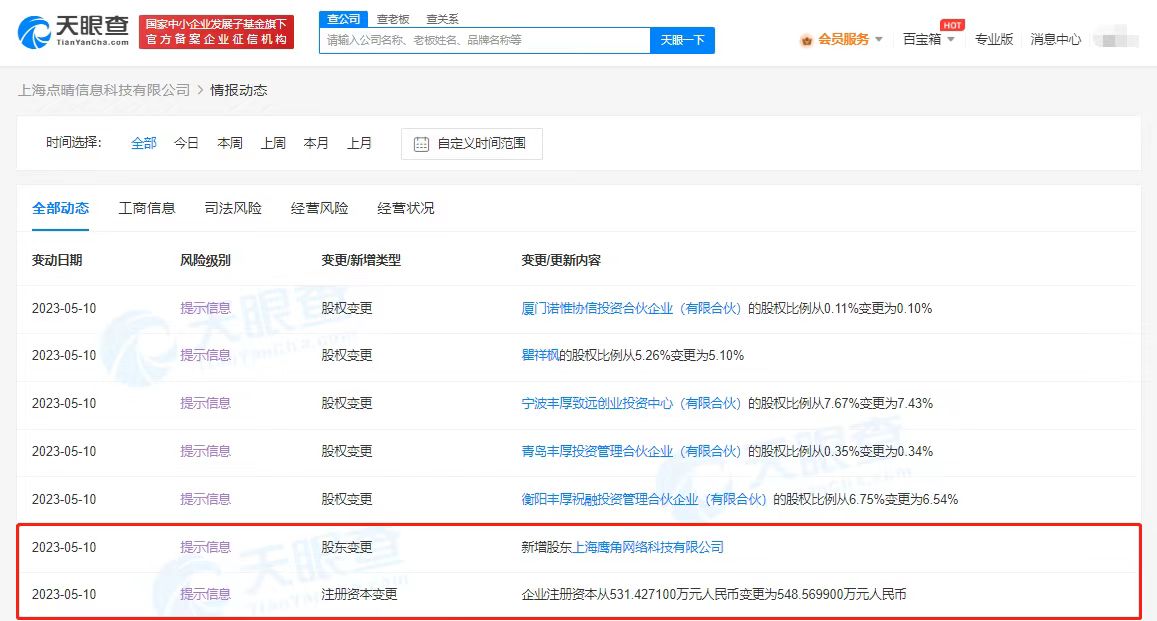
Task: Click the 变更/更新内容 column header
Action: (561, 260)
